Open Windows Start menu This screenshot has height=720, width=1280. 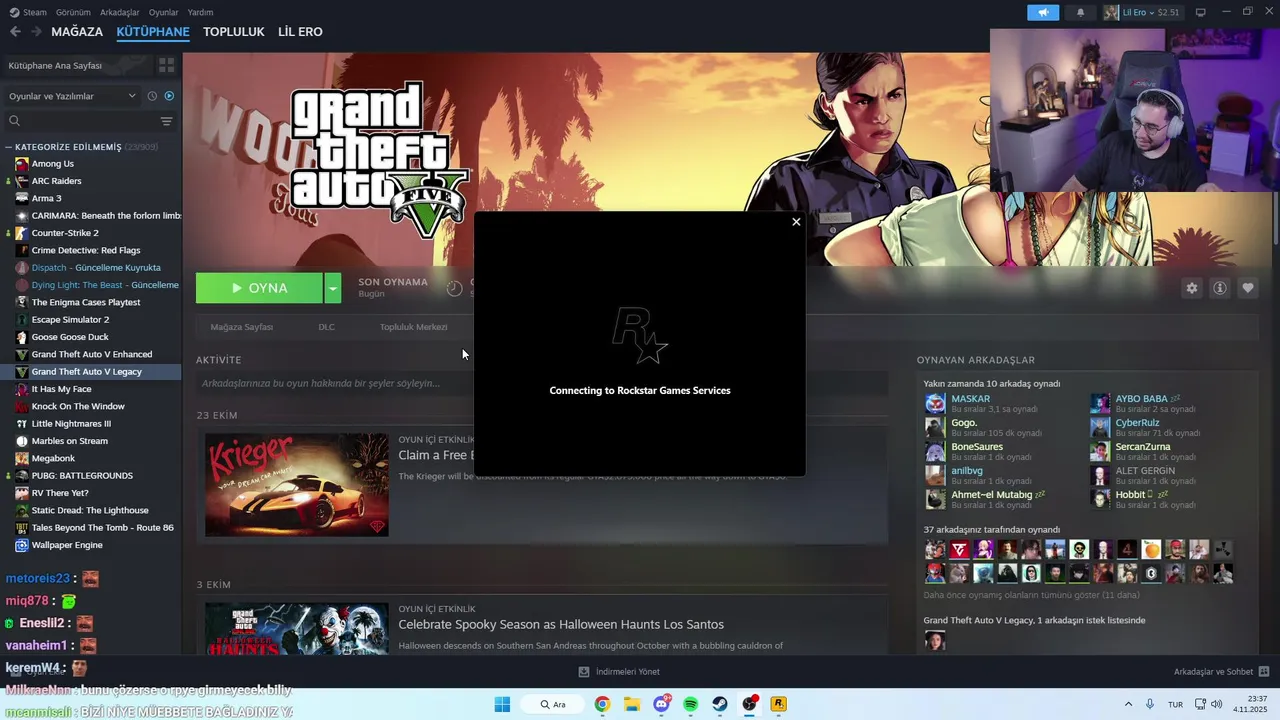pyautogui.click(x=502, y=704)
